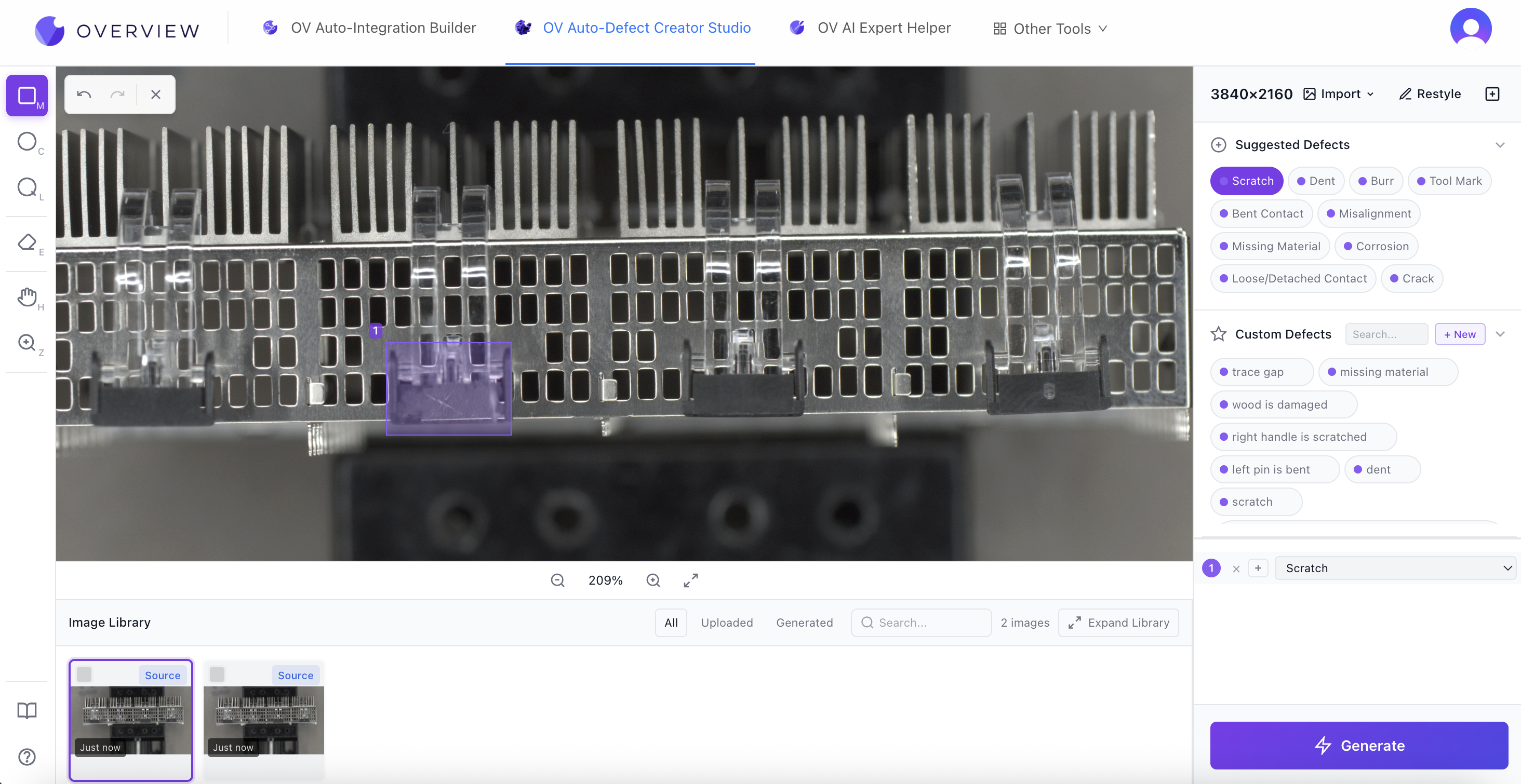Click the fullscreen expand icon below canvas
Image resolution: width=1521 pixels, height=784 pixels.
[x=690, y=580]
